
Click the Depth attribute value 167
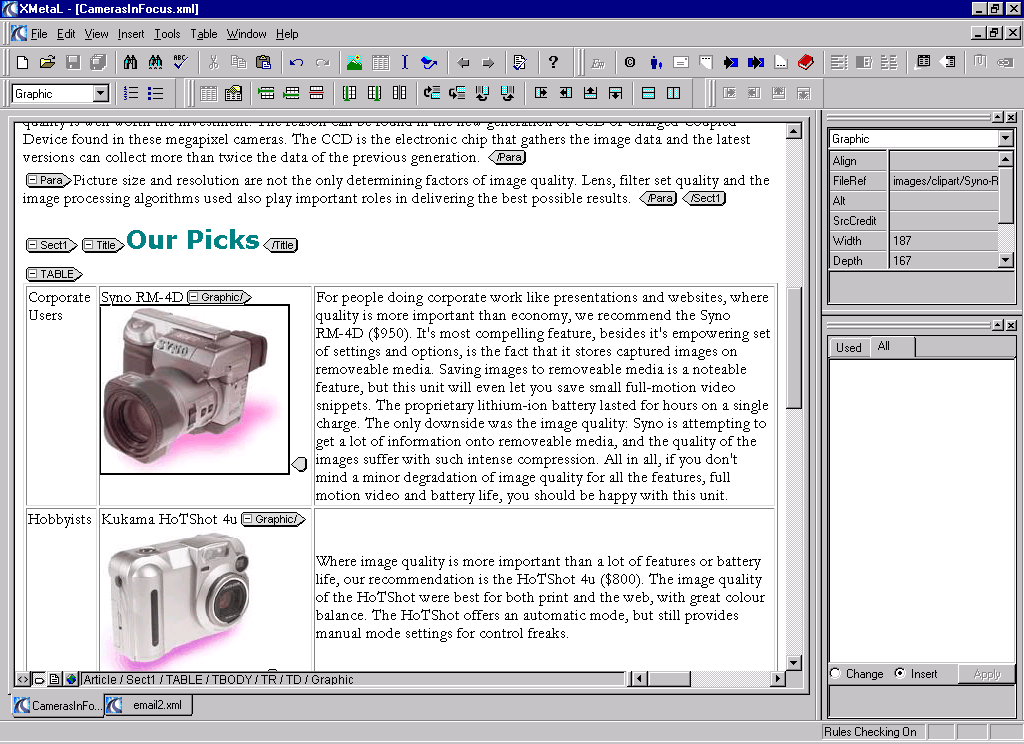(x=944, y=261)
